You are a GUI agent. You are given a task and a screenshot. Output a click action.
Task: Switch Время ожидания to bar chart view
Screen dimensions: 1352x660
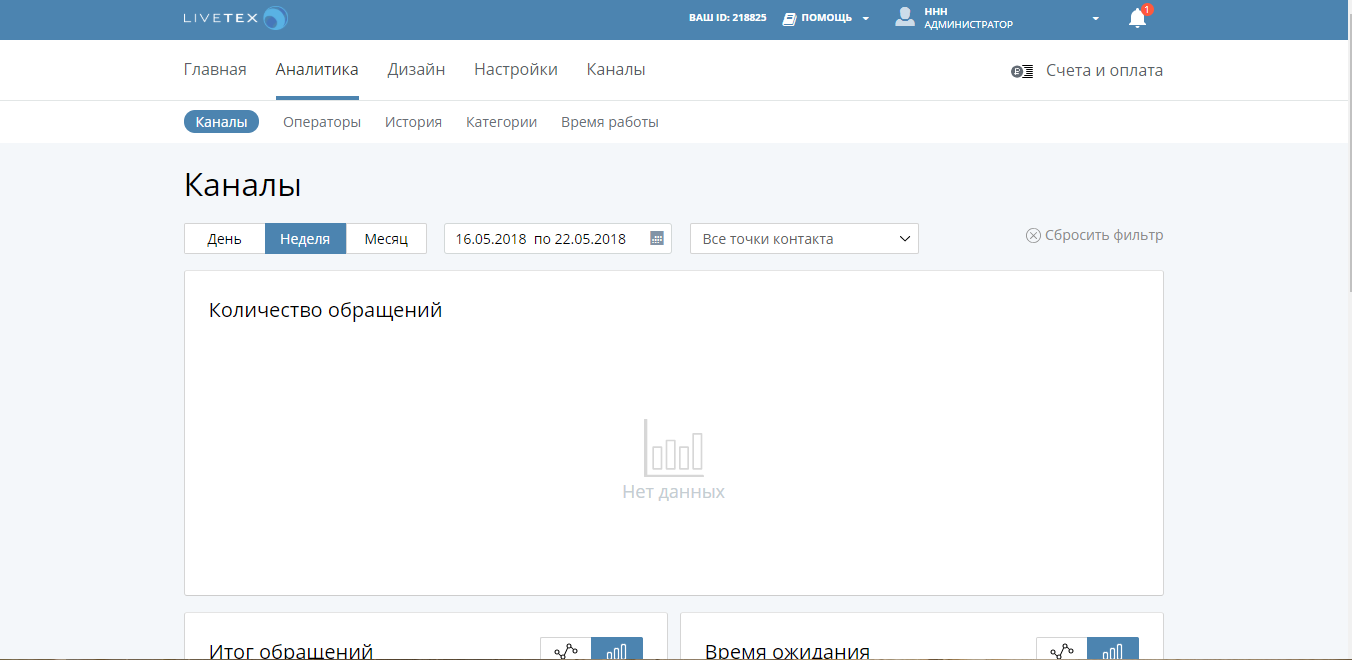[x=1114, y=649]
